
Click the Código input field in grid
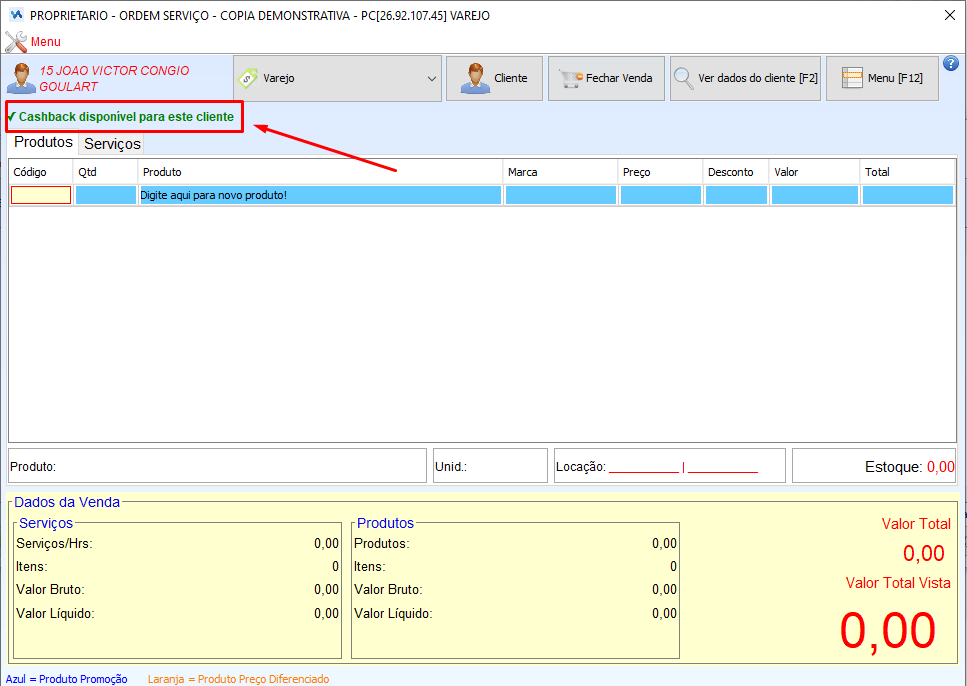(x=41, y=195)
